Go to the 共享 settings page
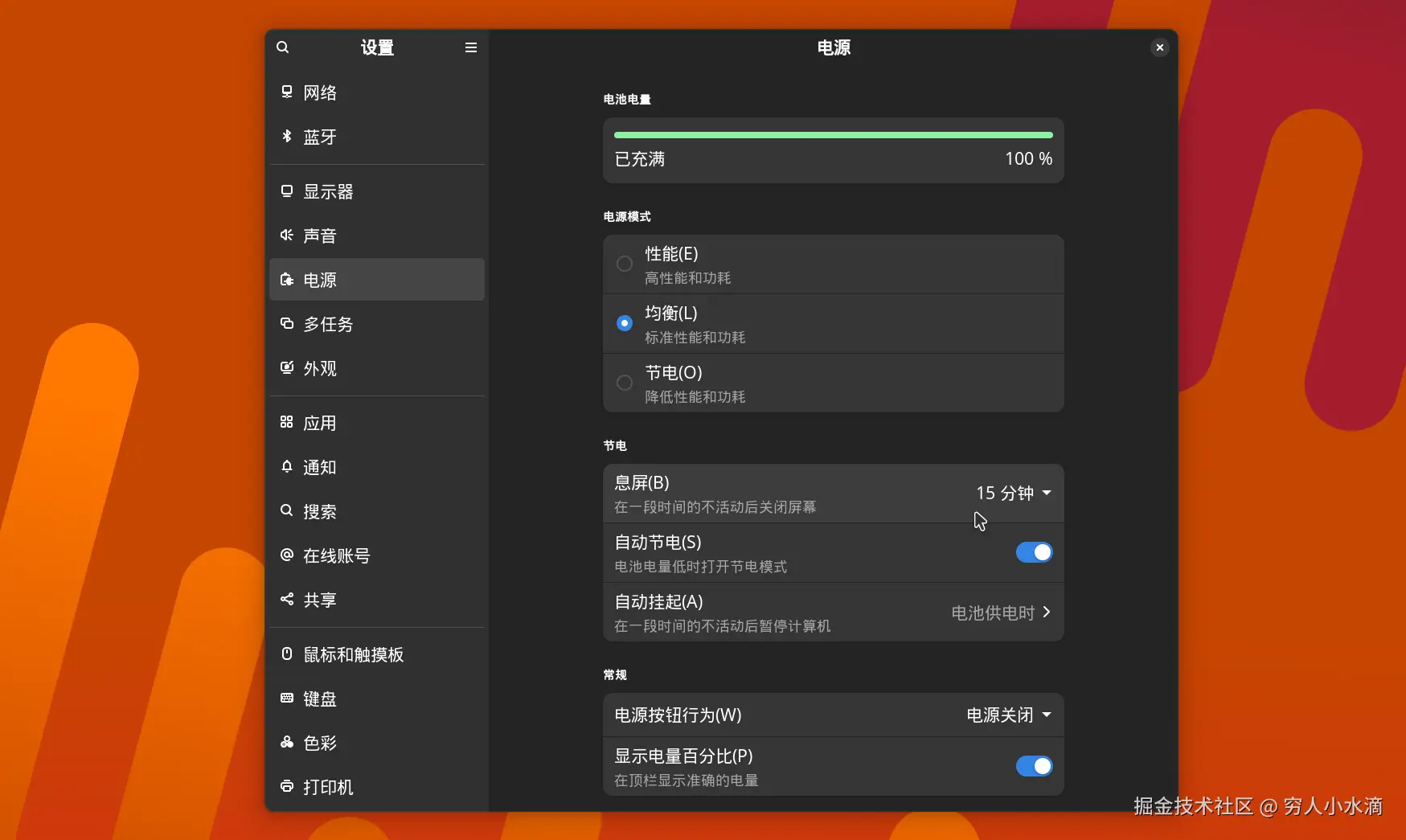This screenshot has width=1406, height=840. [377, 600]
